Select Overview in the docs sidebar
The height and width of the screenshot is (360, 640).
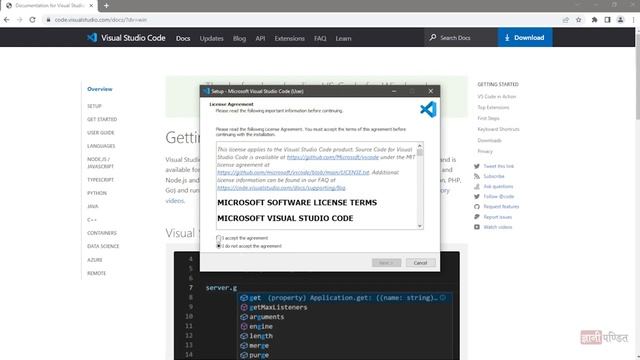(100, 89)
